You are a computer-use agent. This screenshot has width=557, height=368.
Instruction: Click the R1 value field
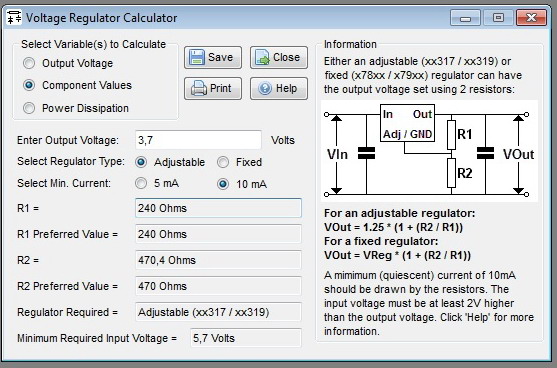(218, 208)
